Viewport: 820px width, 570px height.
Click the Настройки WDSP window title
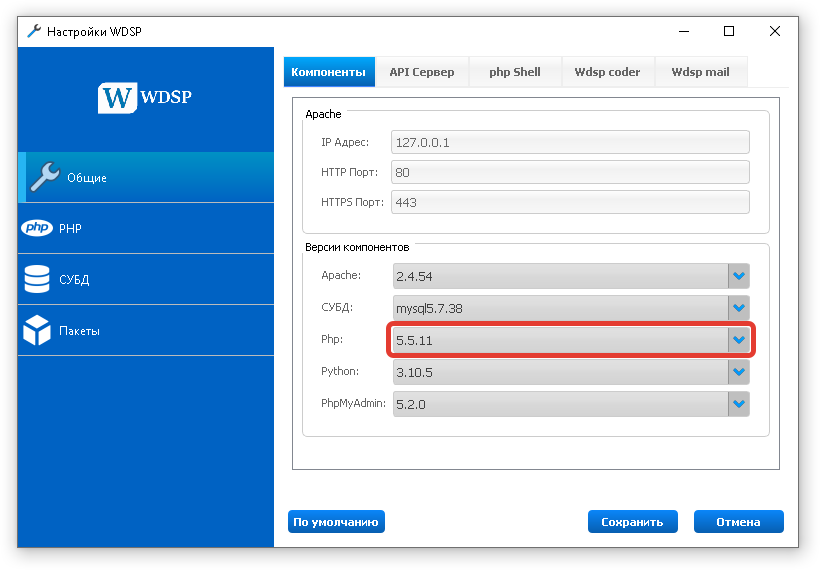coord(94,31)
